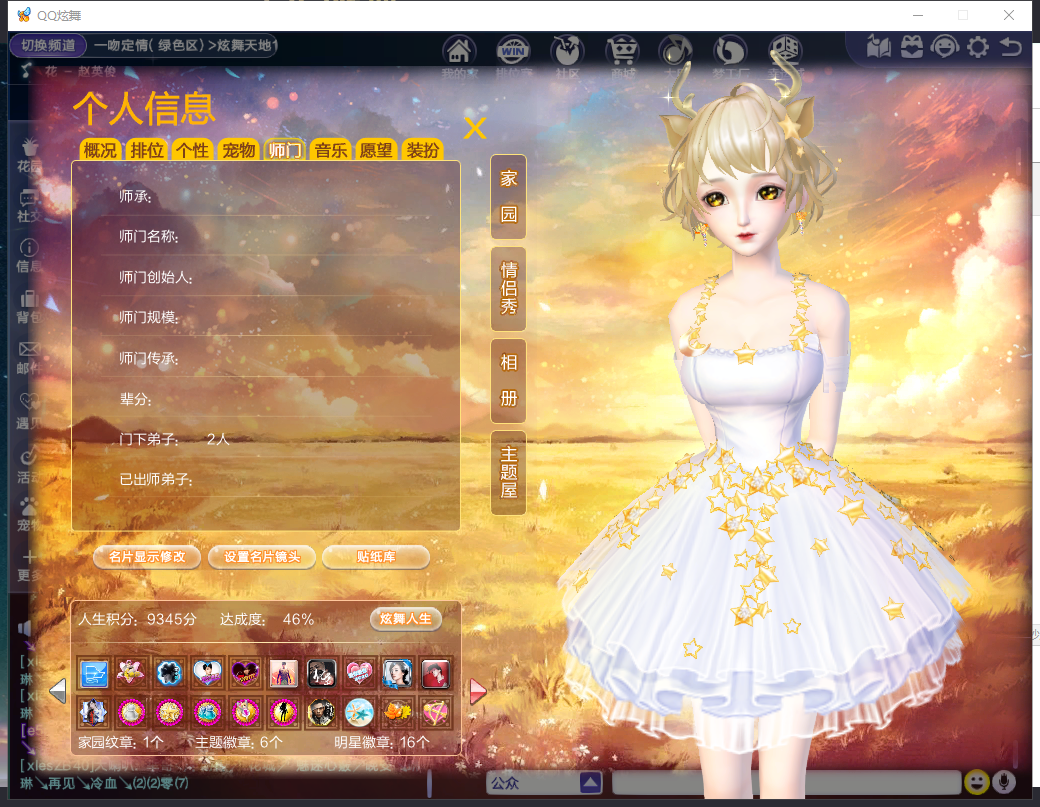Open the 公众 chat channel dropdown
The height and width of the screenshot is (807, 1040).
(545, 782)
